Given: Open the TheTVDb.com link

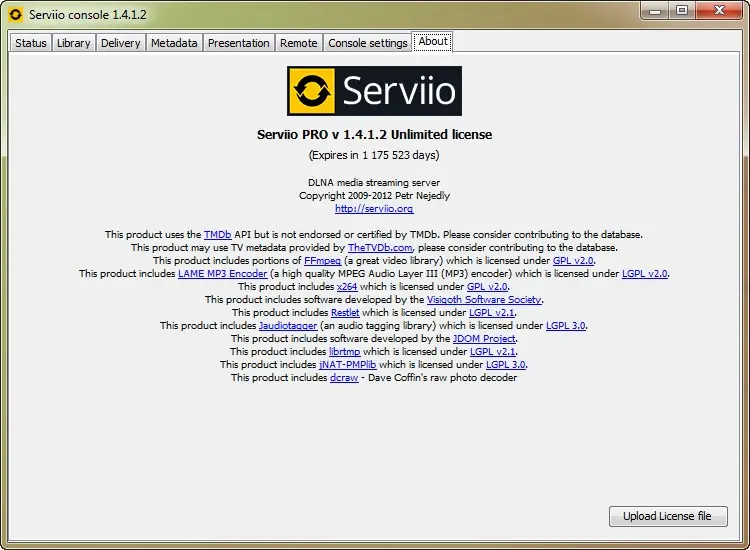Looking at the screenshot, I should [380, 247].
